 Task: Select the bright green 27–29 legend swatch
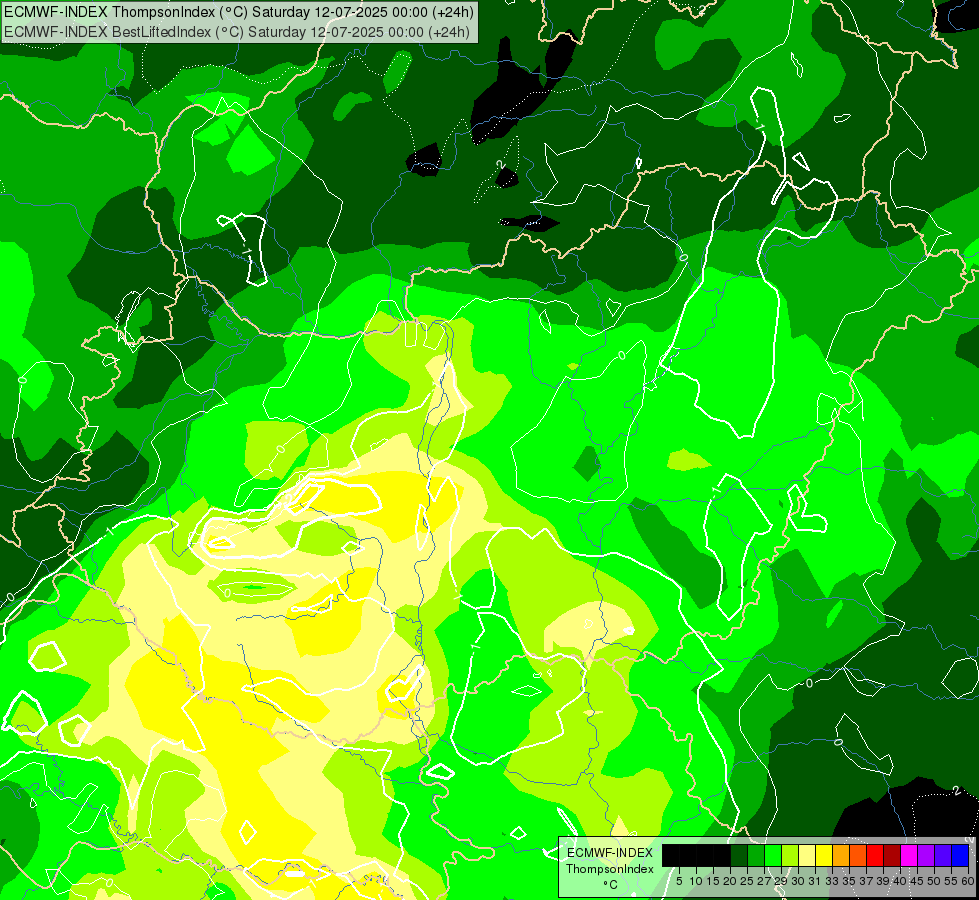click(773, 855)
